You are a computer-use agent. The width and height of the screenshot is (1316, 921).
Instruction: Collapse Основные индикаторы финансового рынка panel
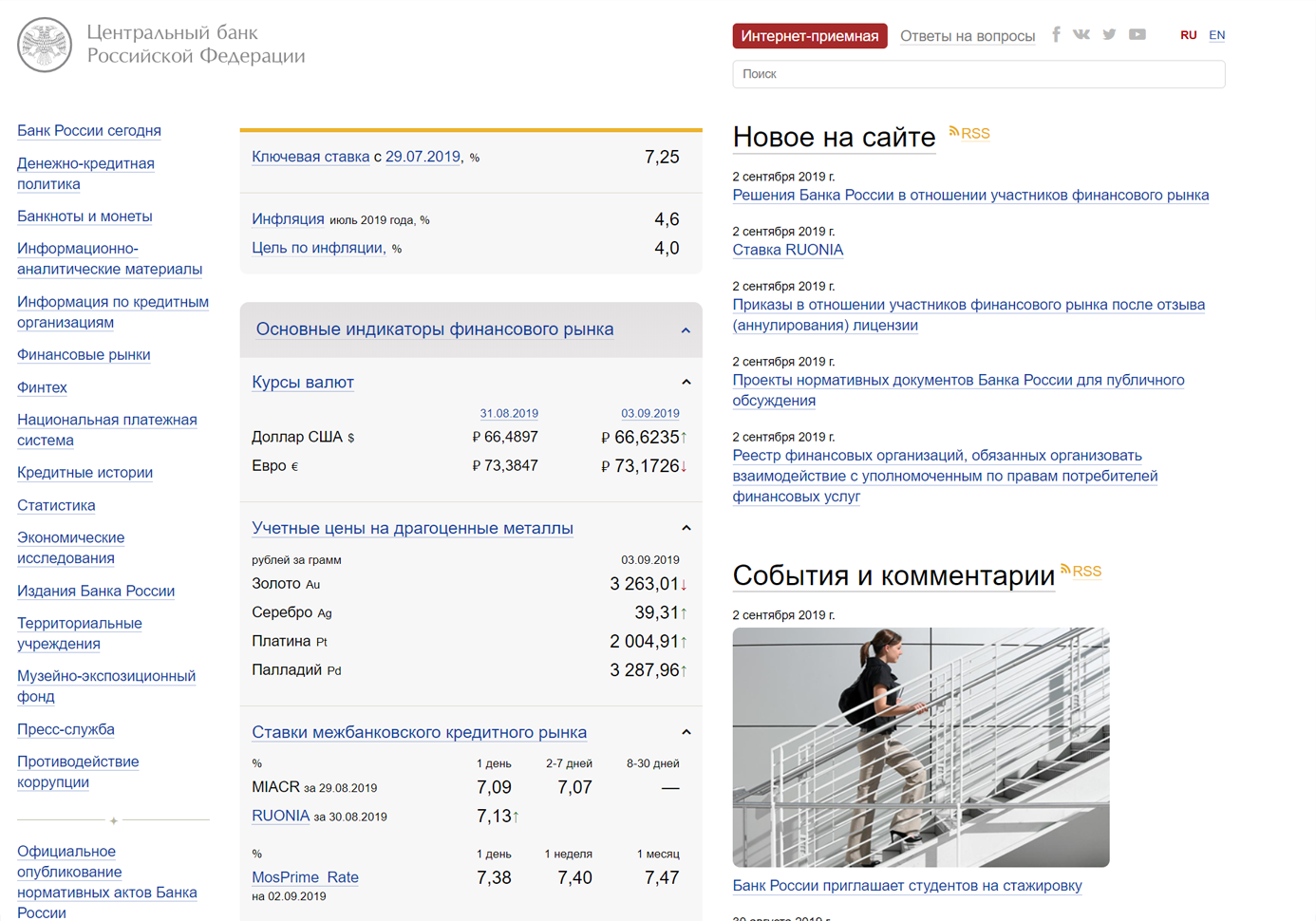(686, 330)
